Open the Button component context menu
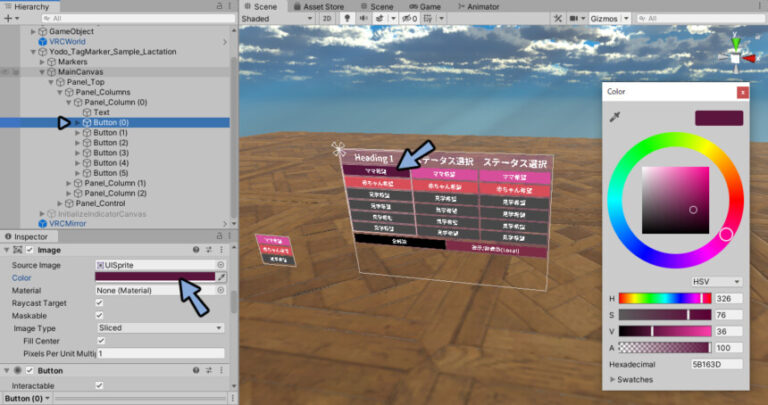This screenshot has height=405, width=768. point(221,370)
